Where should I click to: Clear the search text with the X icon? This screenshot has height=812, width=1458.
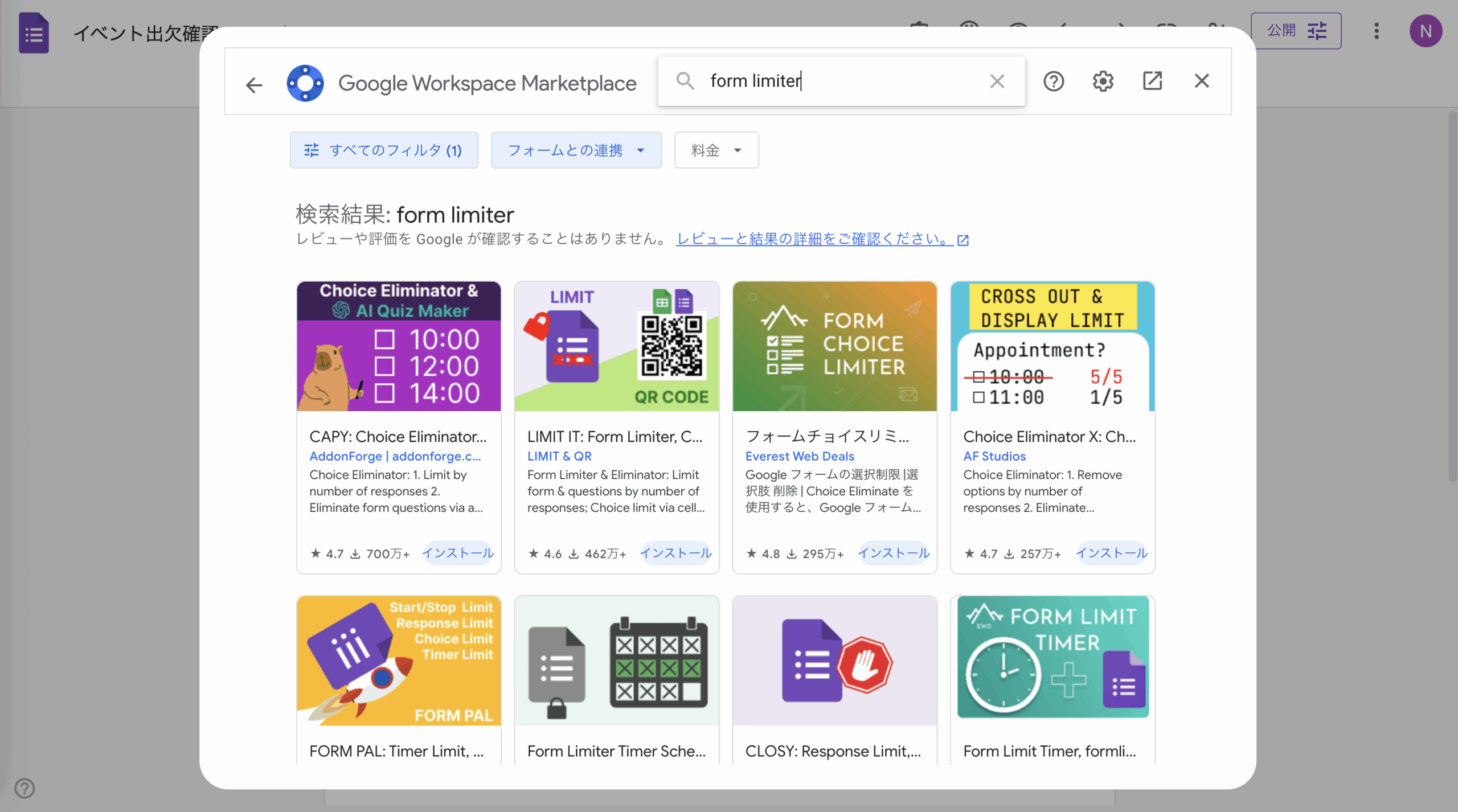click(997, 81)
